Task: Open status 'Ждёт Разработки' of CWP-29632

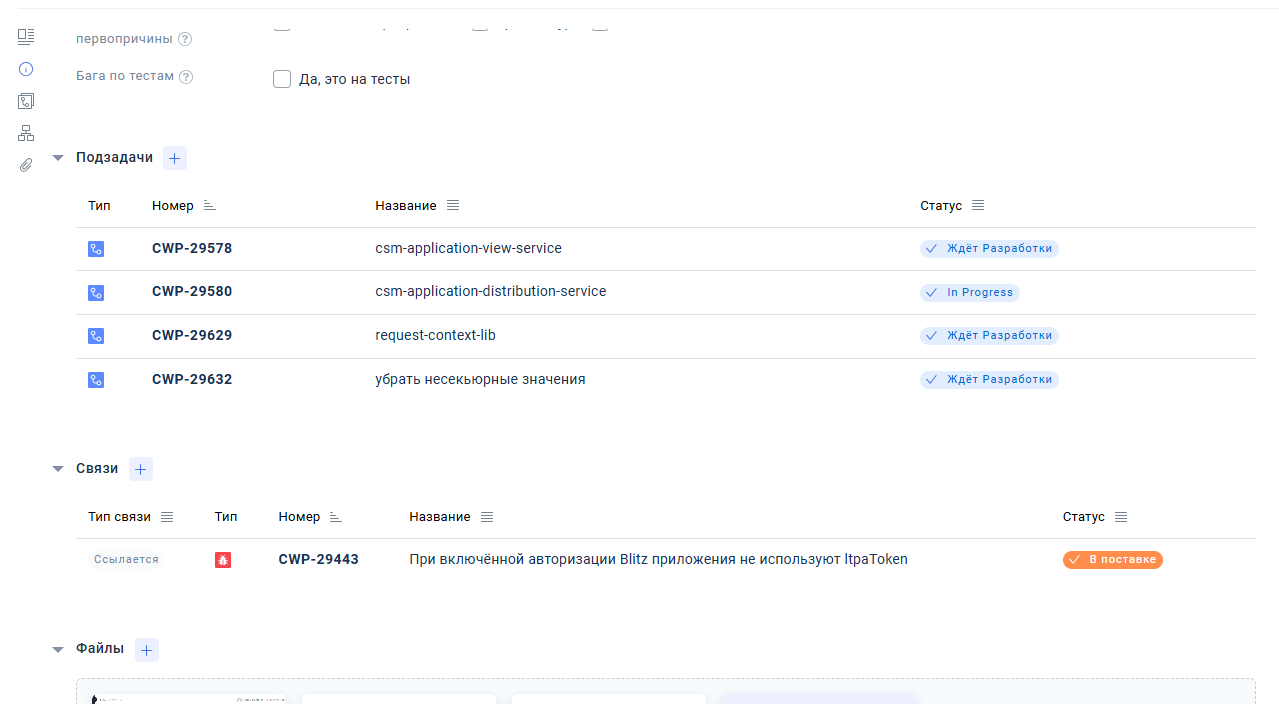Action: pyautogui.click(x=989, y=379)
